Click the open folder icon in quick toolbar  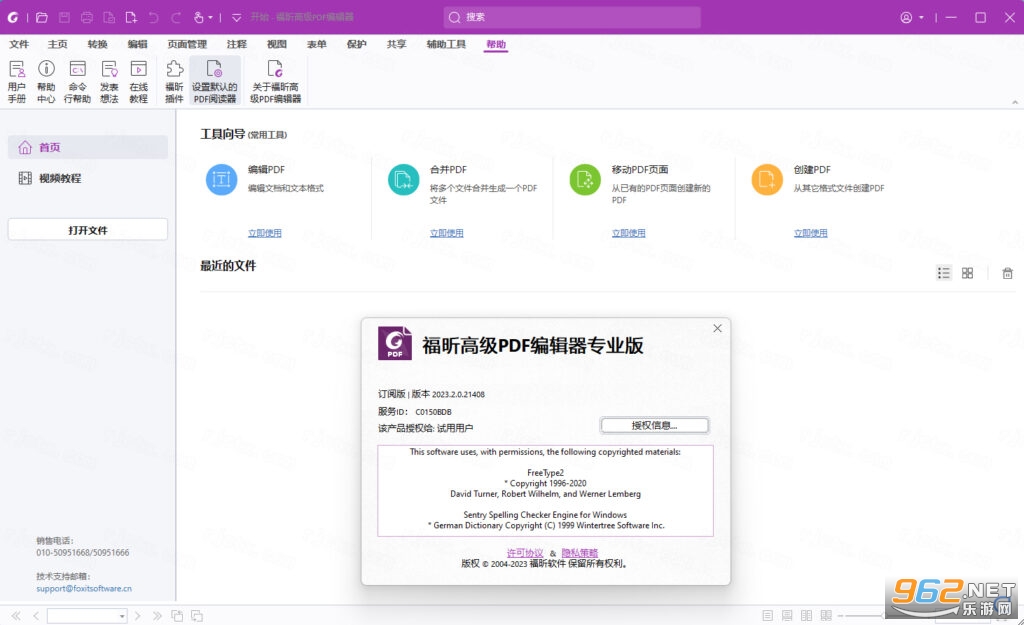click(x=42, y=18)
